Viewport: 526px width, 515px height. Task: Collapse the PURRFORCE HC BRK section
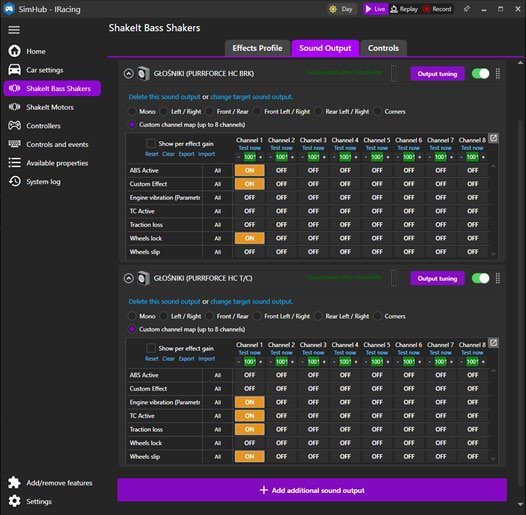[128, 73]
